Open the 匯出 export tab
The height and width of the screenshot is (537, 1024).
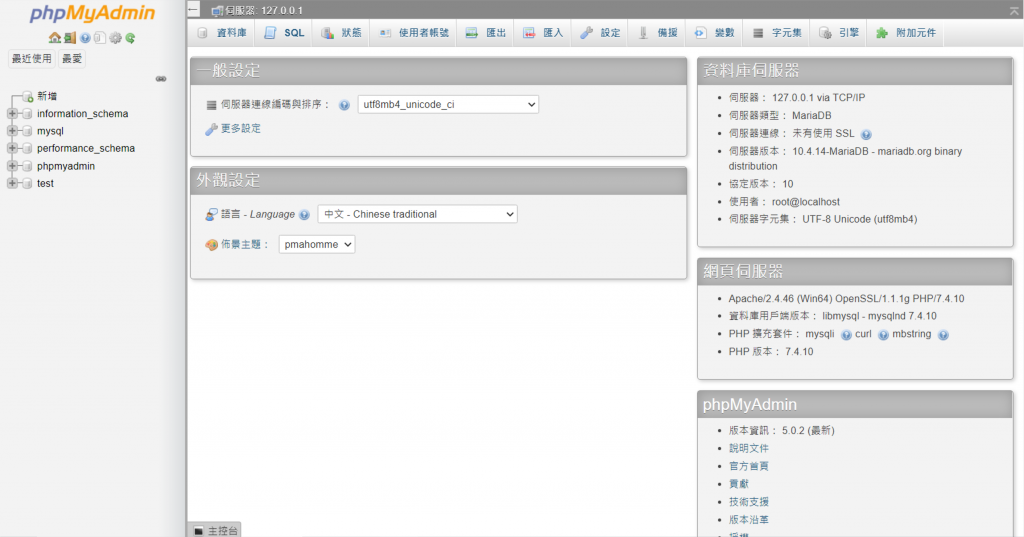click(486, 33)
